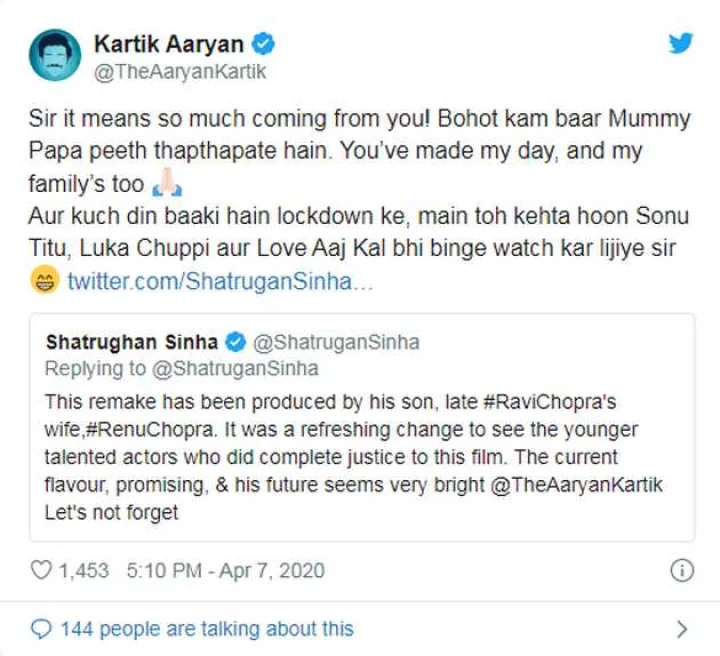Open @ShatruganSinha handle next to quoted name

pyautogui.click(x=336, y=342)
